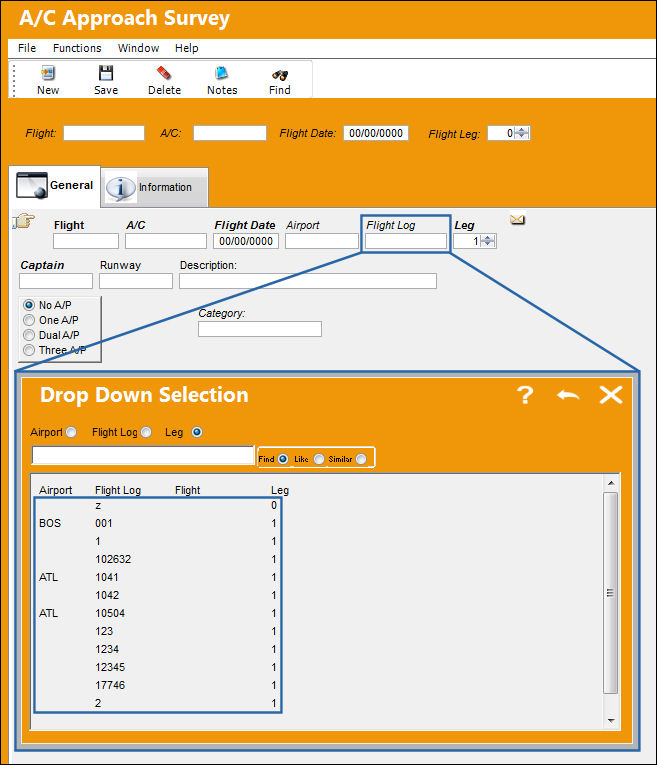Select the Similar search mode radio
Image resolution: width=657 pixels, height=765 pixels.
361,459
